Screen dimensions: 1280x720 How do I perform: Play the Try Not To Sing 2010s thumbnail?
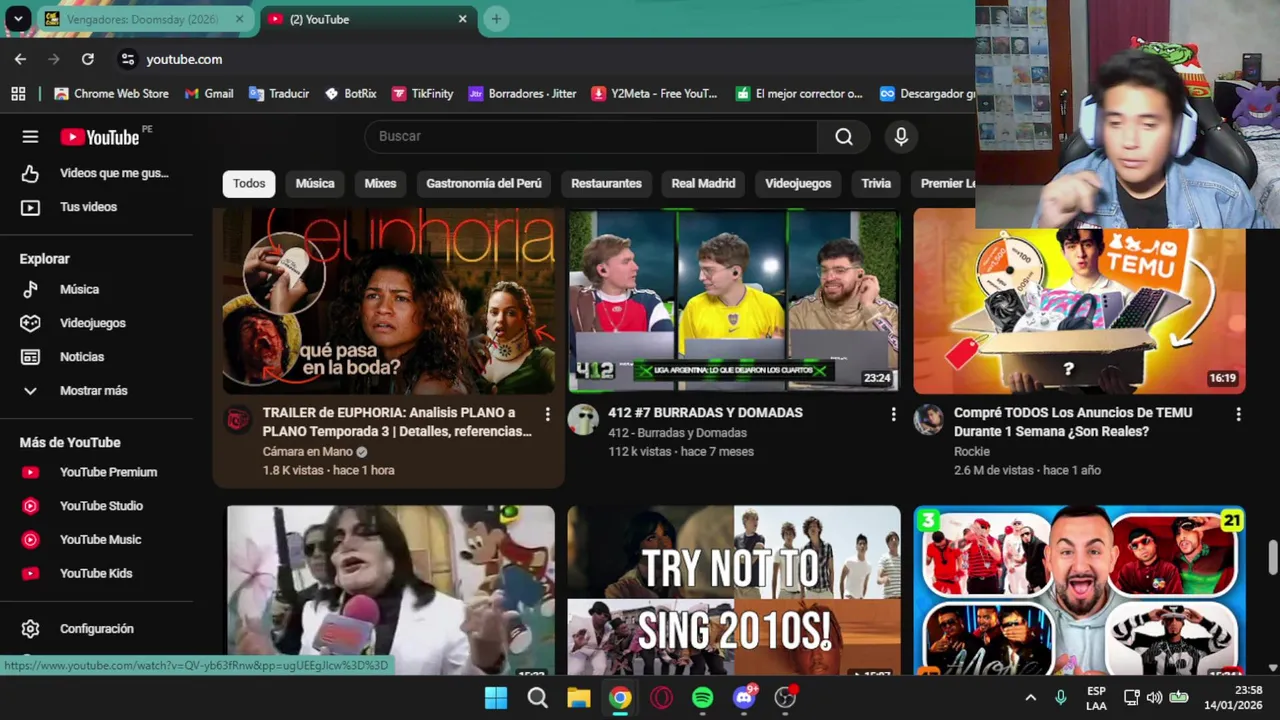tap(734, 591)
